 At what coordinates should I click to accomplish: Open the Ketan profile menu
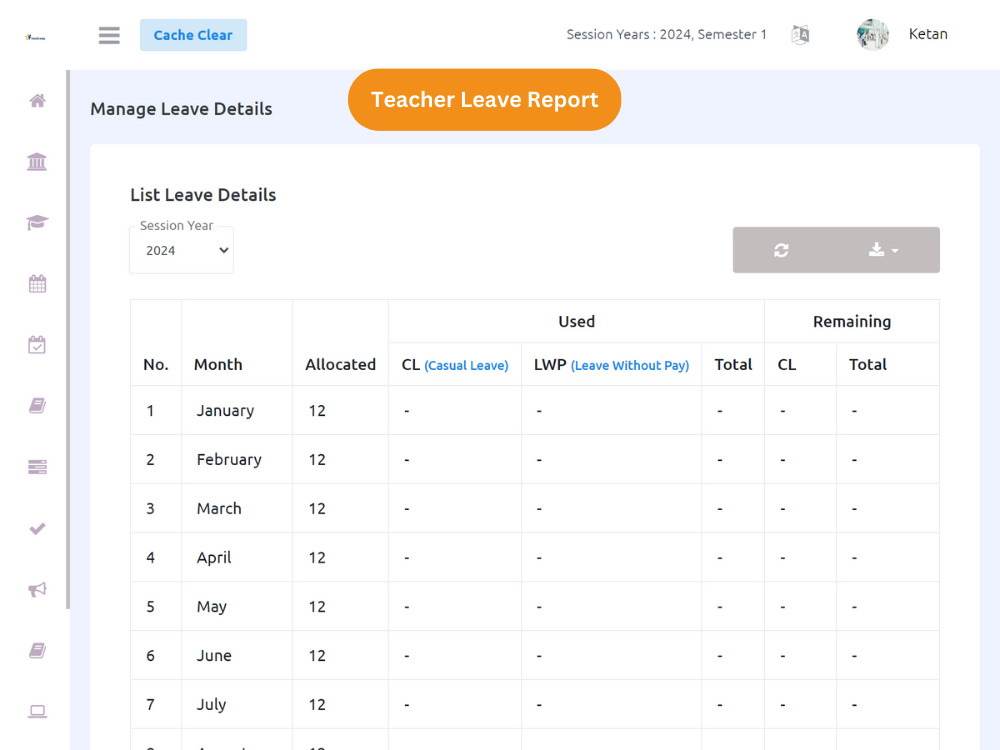click(x=928, y=34)
